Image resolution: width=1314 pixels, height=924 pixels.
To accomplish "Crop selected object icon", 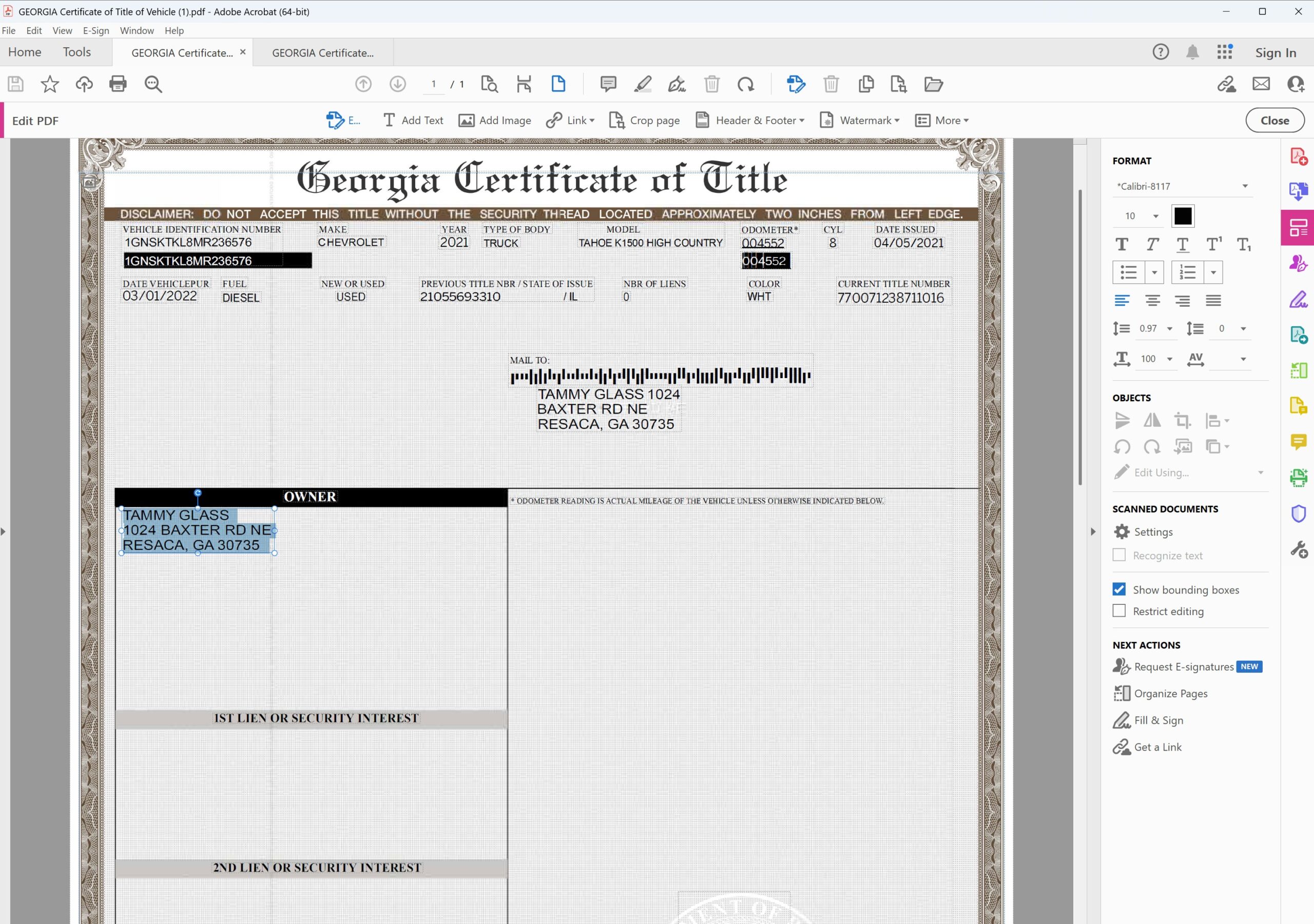I will coord(1183,421).
